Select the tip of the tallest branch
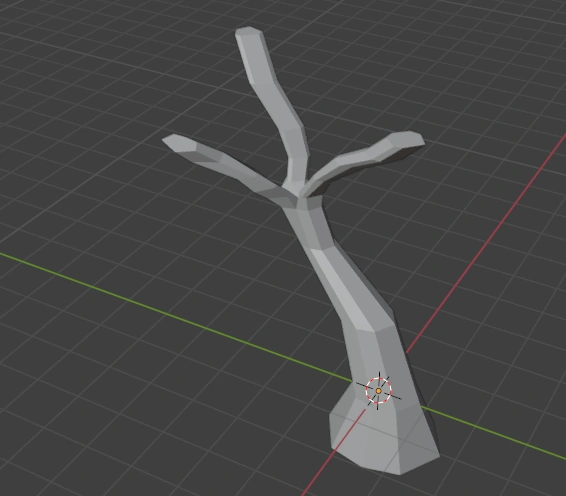The width and height of the screenshot is (566, 496). tap(249, 32)
